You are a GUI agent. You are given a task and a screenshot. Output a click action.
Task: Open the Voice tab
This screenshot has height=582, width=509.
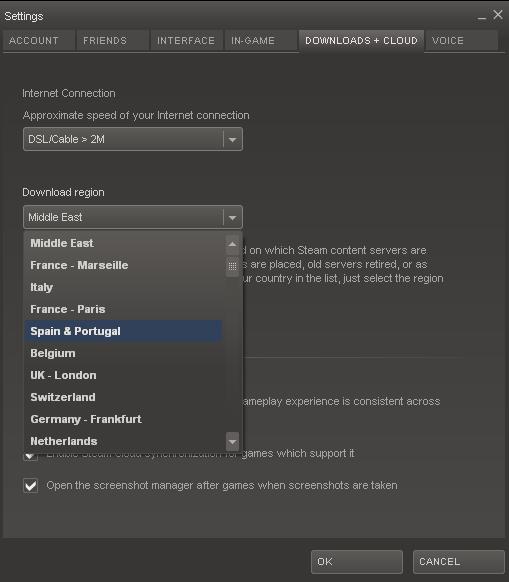tap(461, 40)
